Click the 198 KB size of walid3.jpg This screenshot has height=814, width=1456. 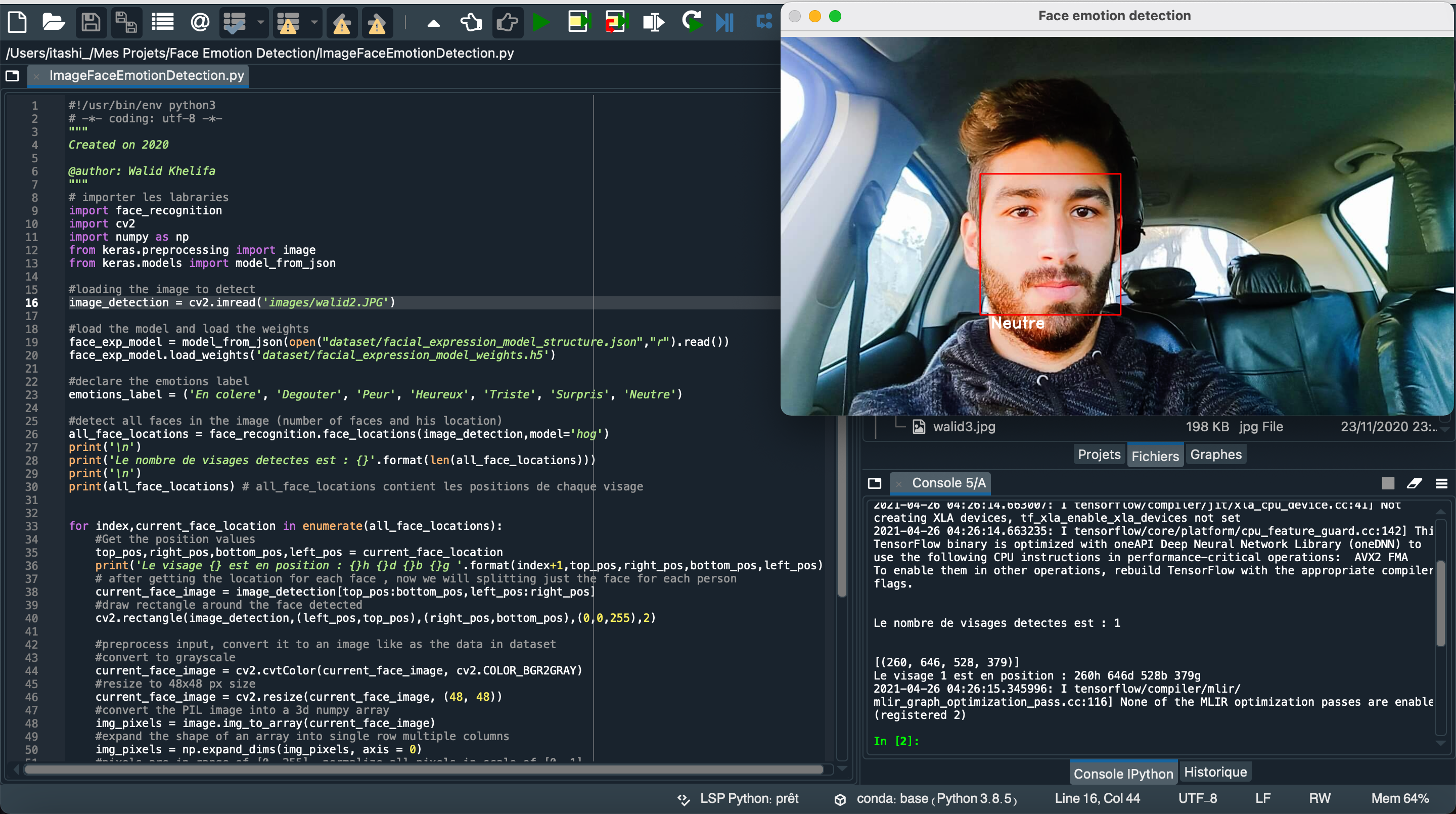[1207, 427]
